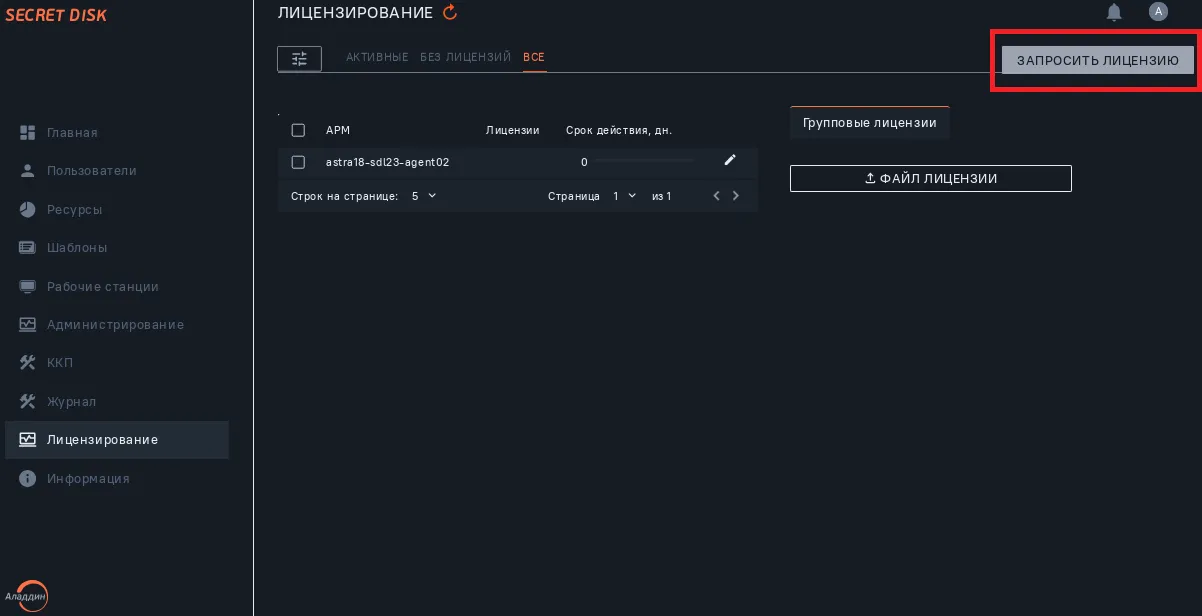This screenshot has height=616, width=1202.
Task: Open the filter settings button
Action: coord(299,59)
